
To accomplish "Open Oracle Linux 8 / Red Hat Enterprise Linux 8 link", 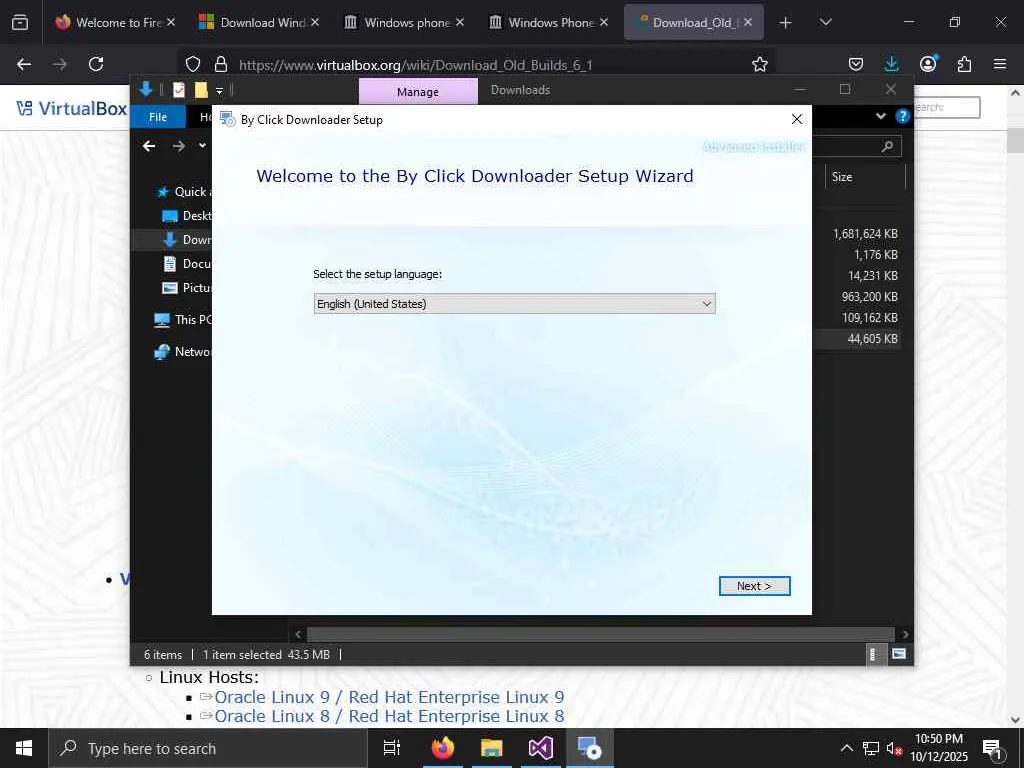I will click(x=389, y=716).
